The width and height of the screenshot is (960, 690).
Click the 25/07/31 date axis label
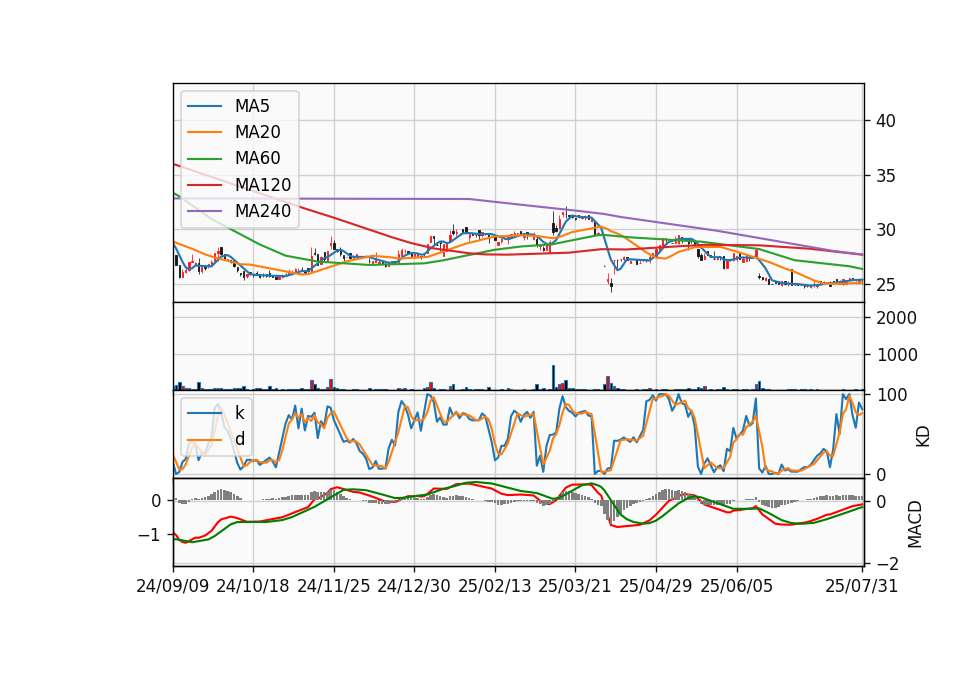[861, 586]
